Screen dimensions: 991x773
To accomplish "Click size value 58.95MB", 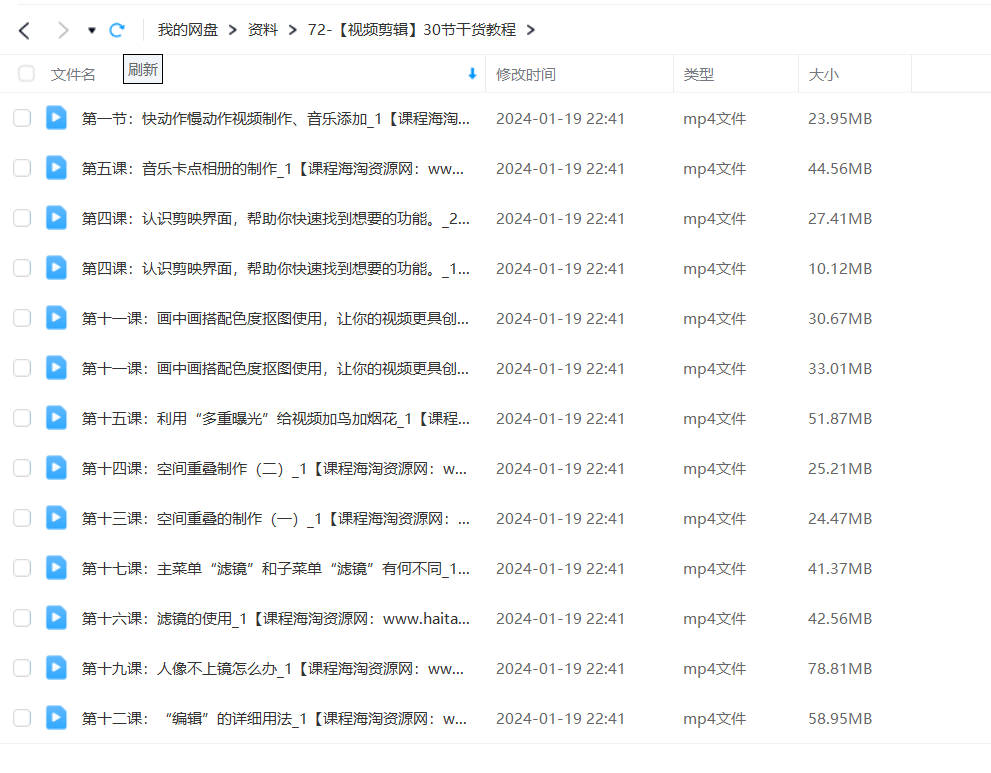I will pyautogui.click(x=840, y=719).
